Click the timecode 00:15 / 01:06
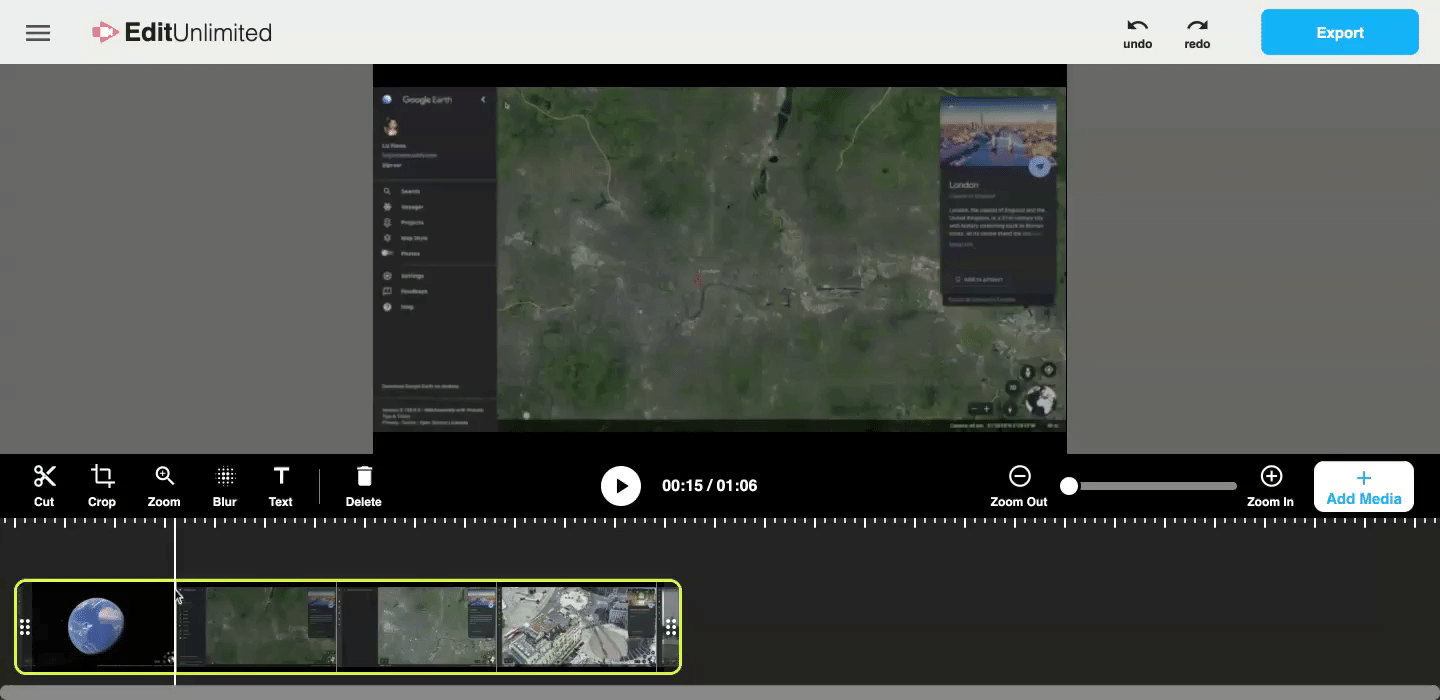This screenshot has height=700, width=1440. [709, 486]
